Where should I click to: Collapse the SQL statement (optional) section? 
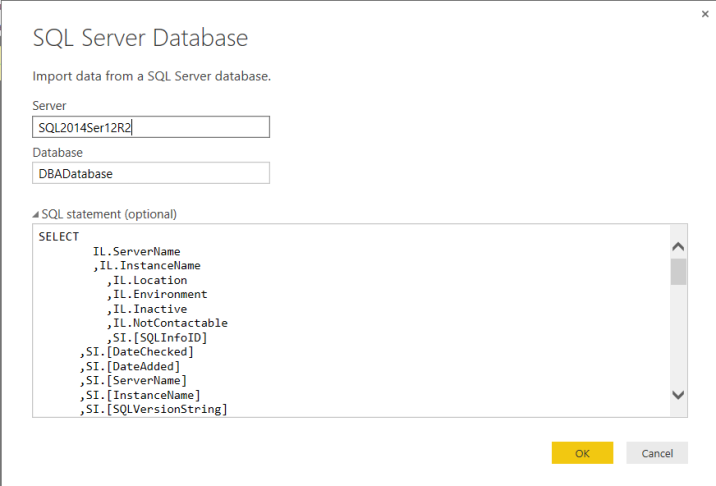pos(37,214)
